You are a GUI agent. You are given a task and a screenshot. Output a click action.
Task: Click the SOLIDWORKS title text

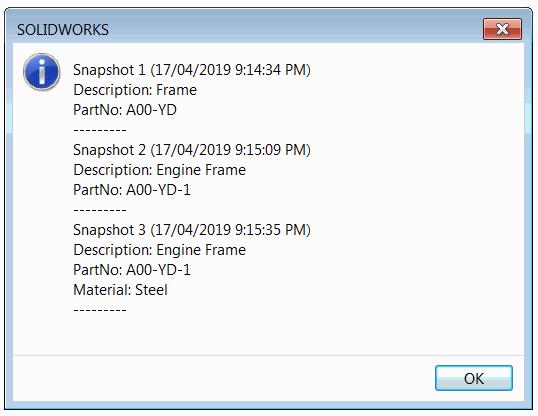point(63,30)
